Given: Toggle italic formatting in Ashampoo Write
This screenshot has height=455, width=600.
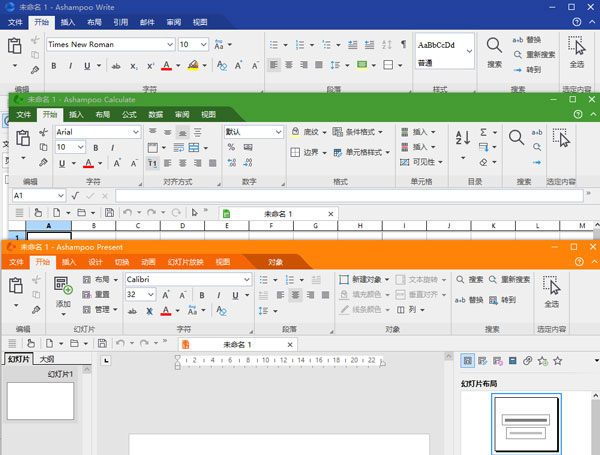Looking at the screenshot, I should pyautogui.click(x=70, y=66).
